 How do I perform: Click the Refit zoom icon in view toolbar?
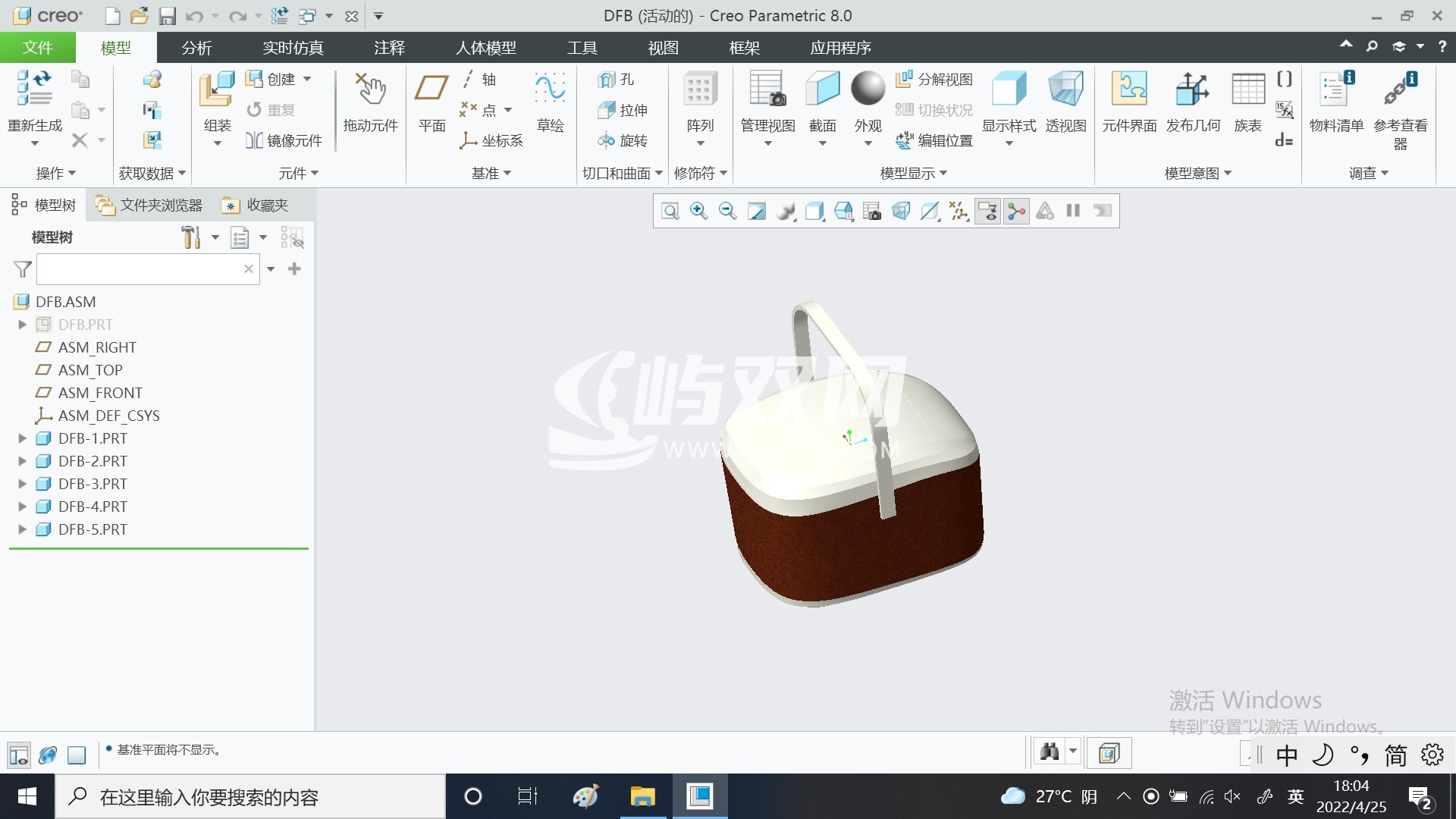[x=670, y=211]
